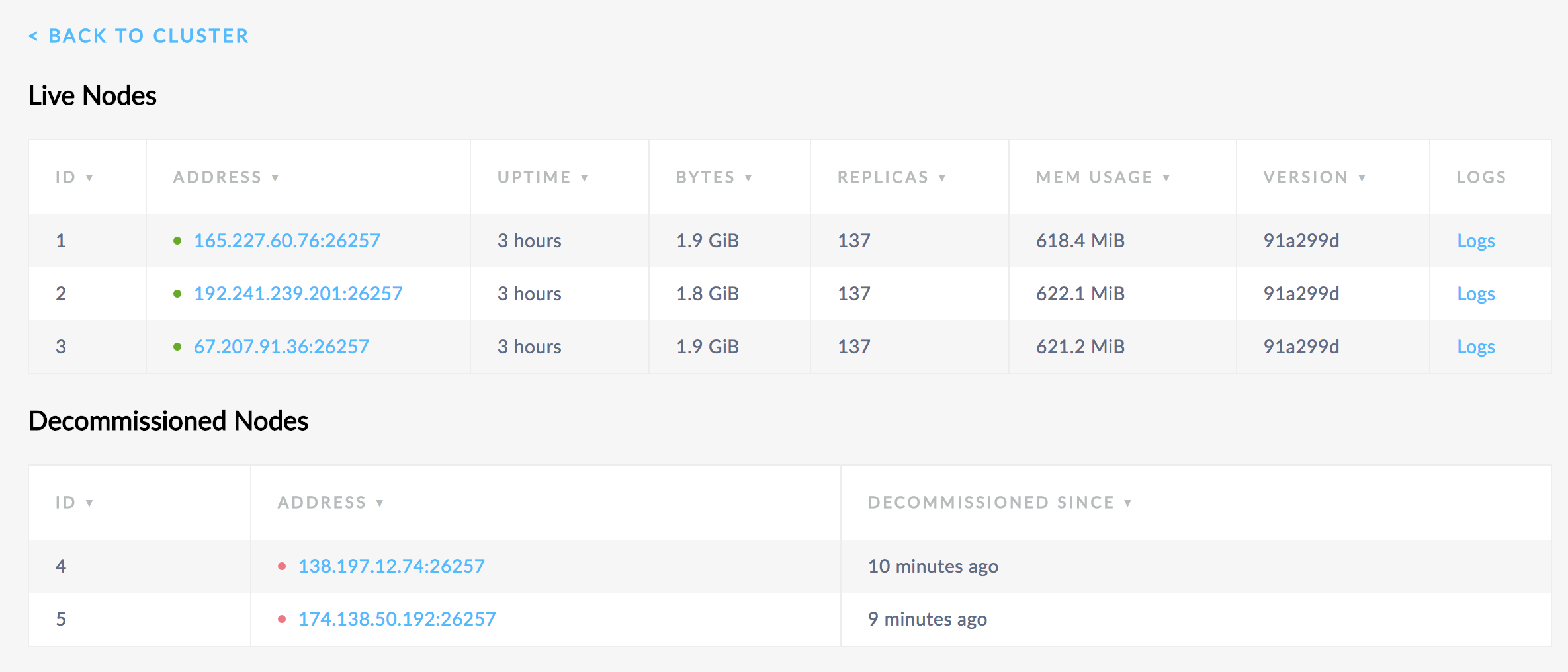Click the green status dot for node 1
The height and width of the screenshot is (672, 1568).
click(177, 241)
